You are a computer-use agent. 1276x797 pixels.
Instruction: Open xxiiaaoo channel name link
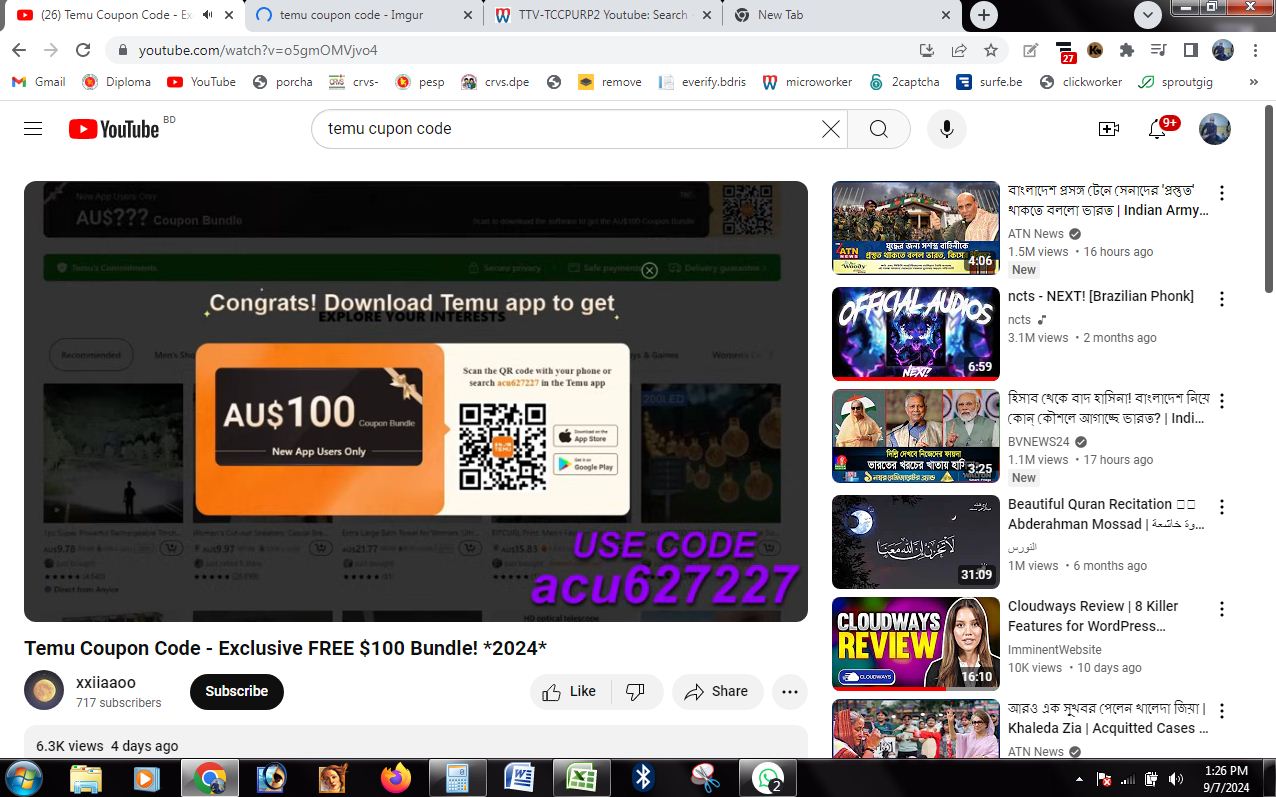[x=106, y=682]
